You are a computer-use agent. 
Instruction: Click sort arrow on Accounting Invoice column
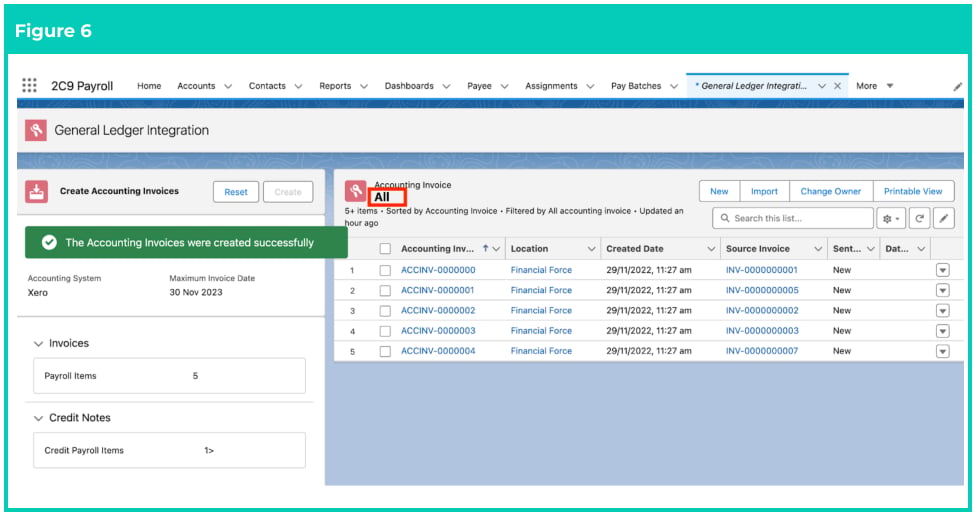coord(486,248)
